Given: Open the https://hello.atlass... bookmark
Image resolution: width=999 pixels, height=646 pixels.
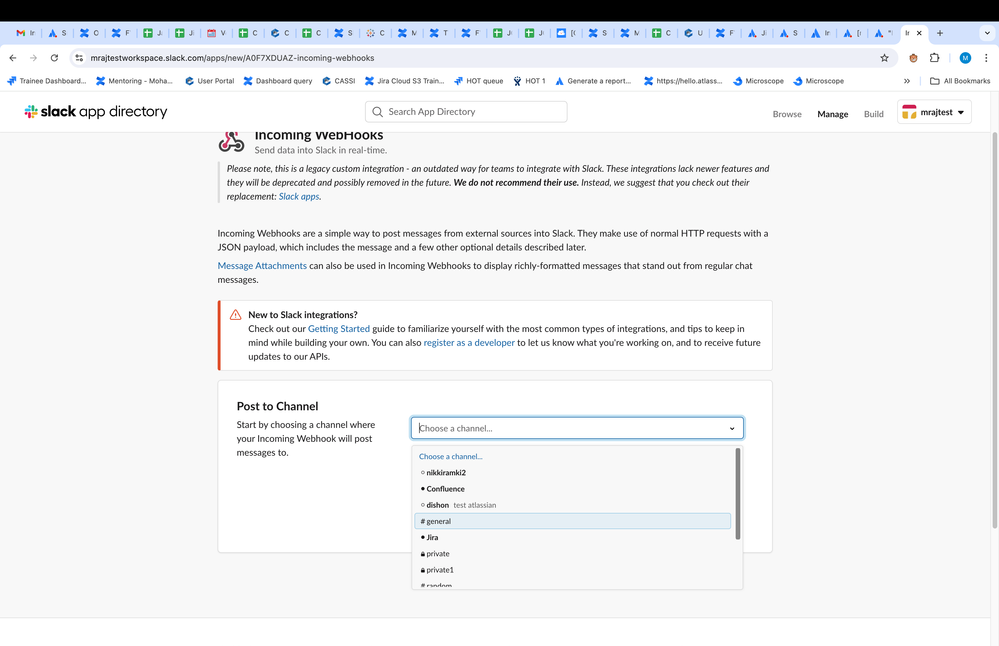Looking at the screenshot, I should point(683,81).
